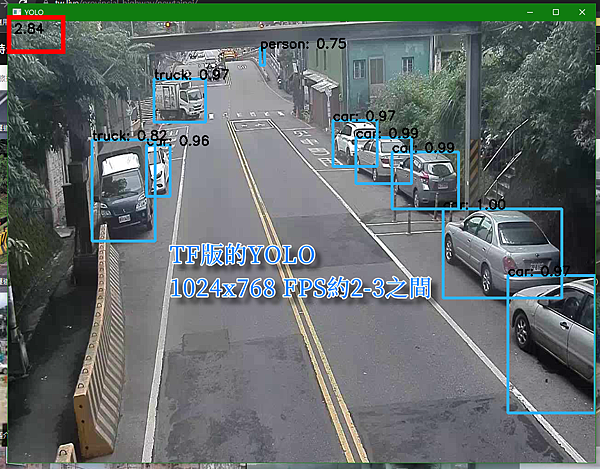Click the "1024x768 FPS約2-3之間" caption
The width and height of the screenshot is (600, 469).
(301, 288)
